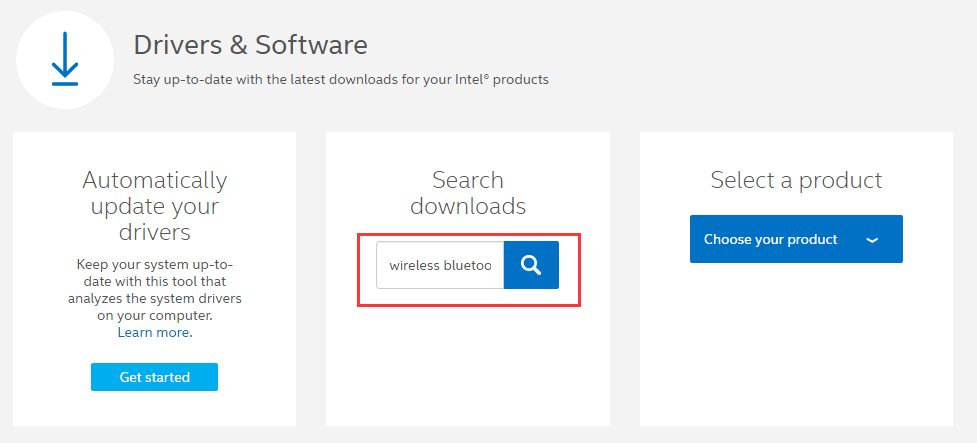Click the chevron on Choose your product
The image size is (977, 443).
(x=872, y=240)
